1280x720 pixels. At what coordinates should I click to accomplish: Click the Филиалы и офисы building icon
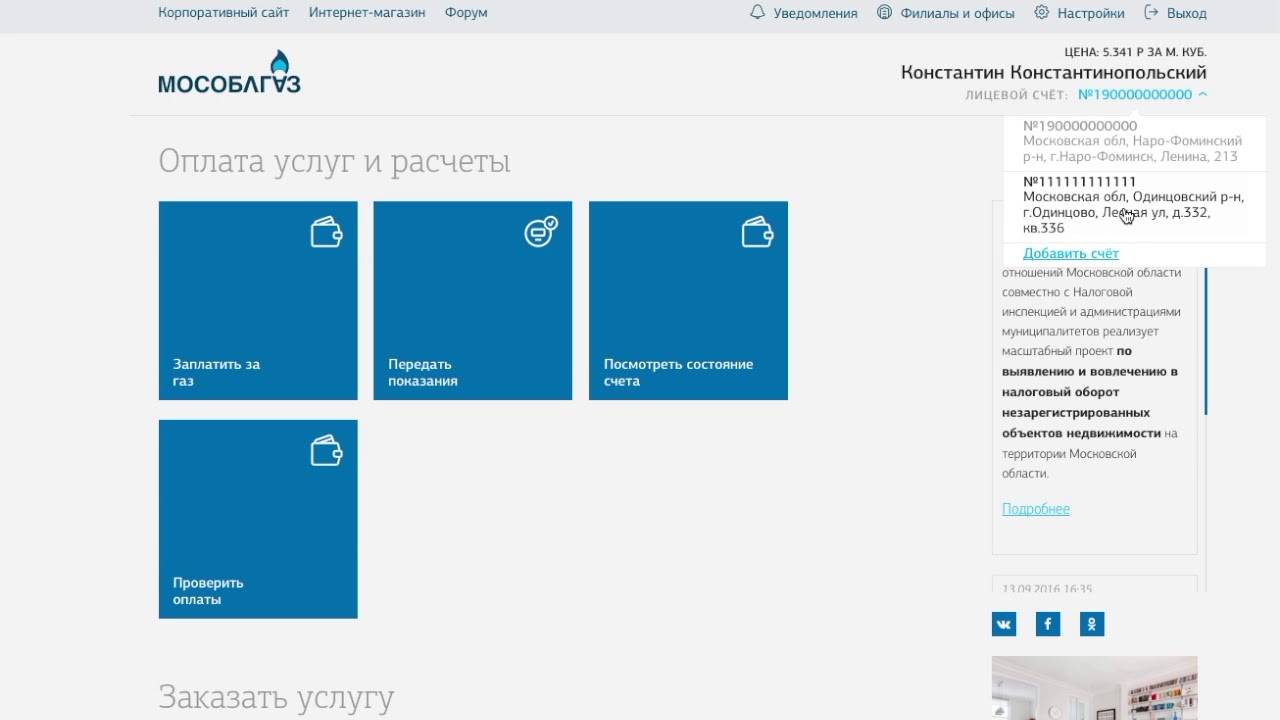tap(884, 13)
